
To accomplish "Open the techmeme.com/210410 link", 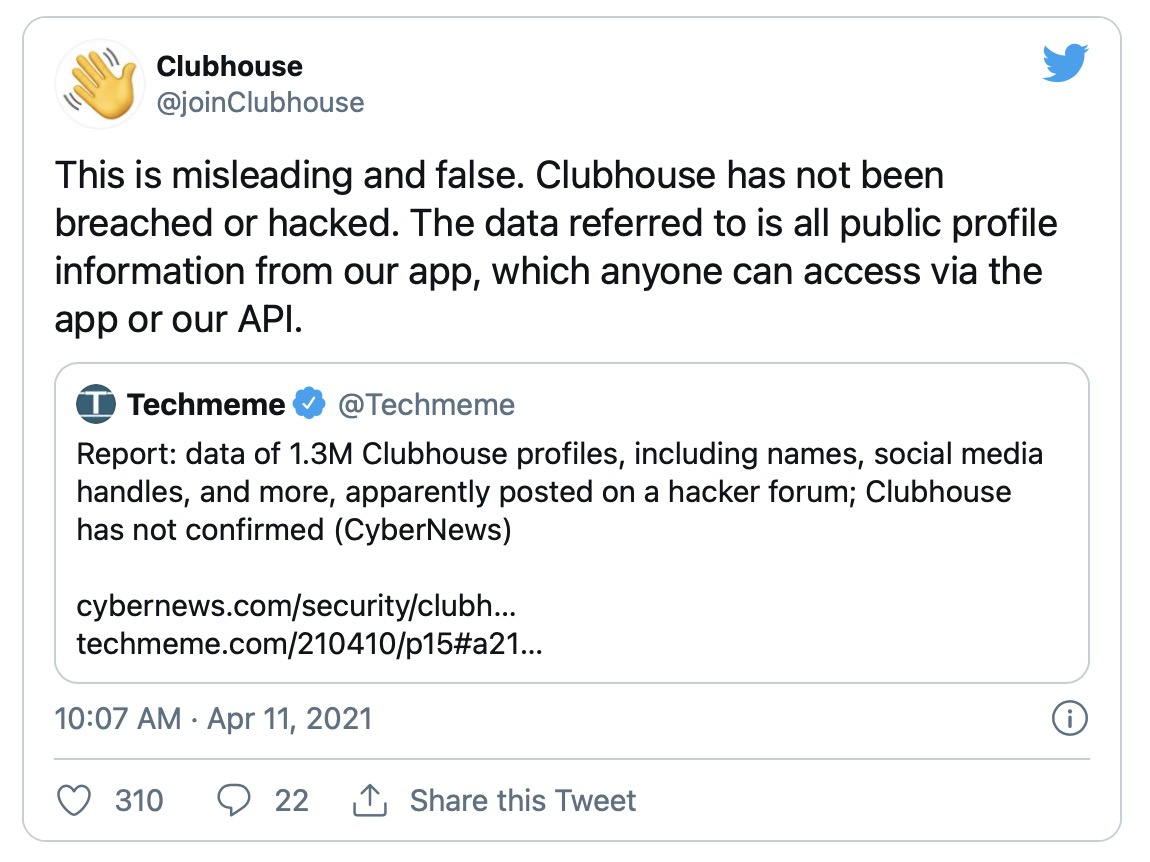I will [310, 645].
